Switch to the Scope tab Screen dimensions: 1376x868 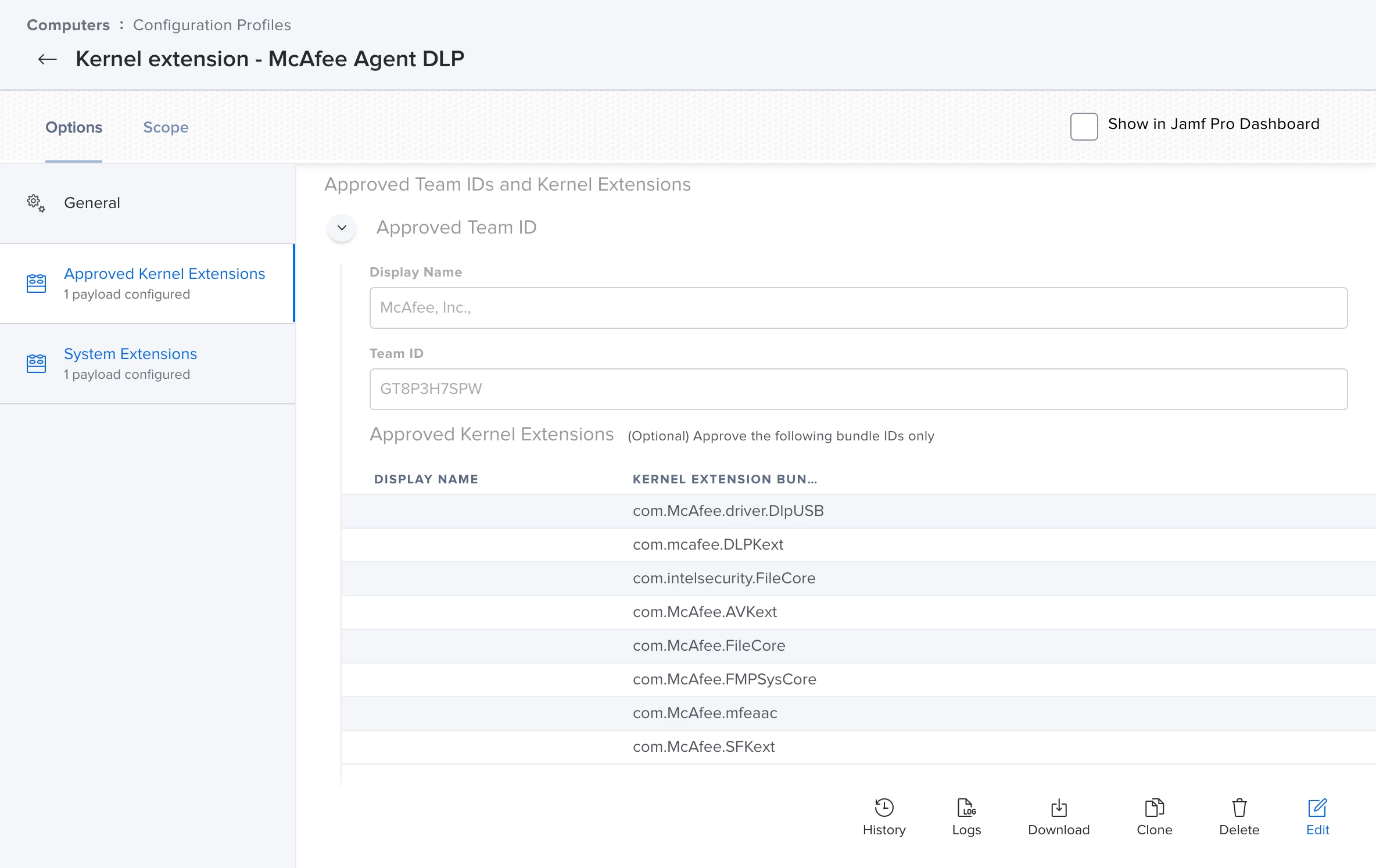(166, 127)
